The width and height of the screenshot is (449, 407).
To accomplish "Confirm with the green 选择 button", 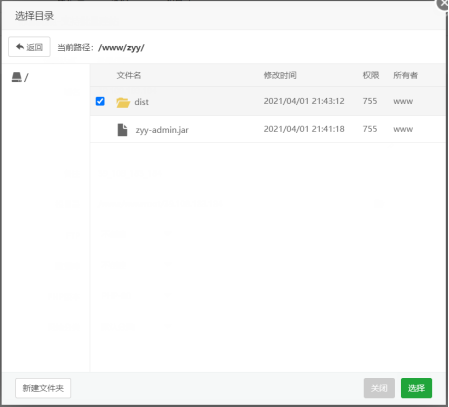I will click(416, 388).
